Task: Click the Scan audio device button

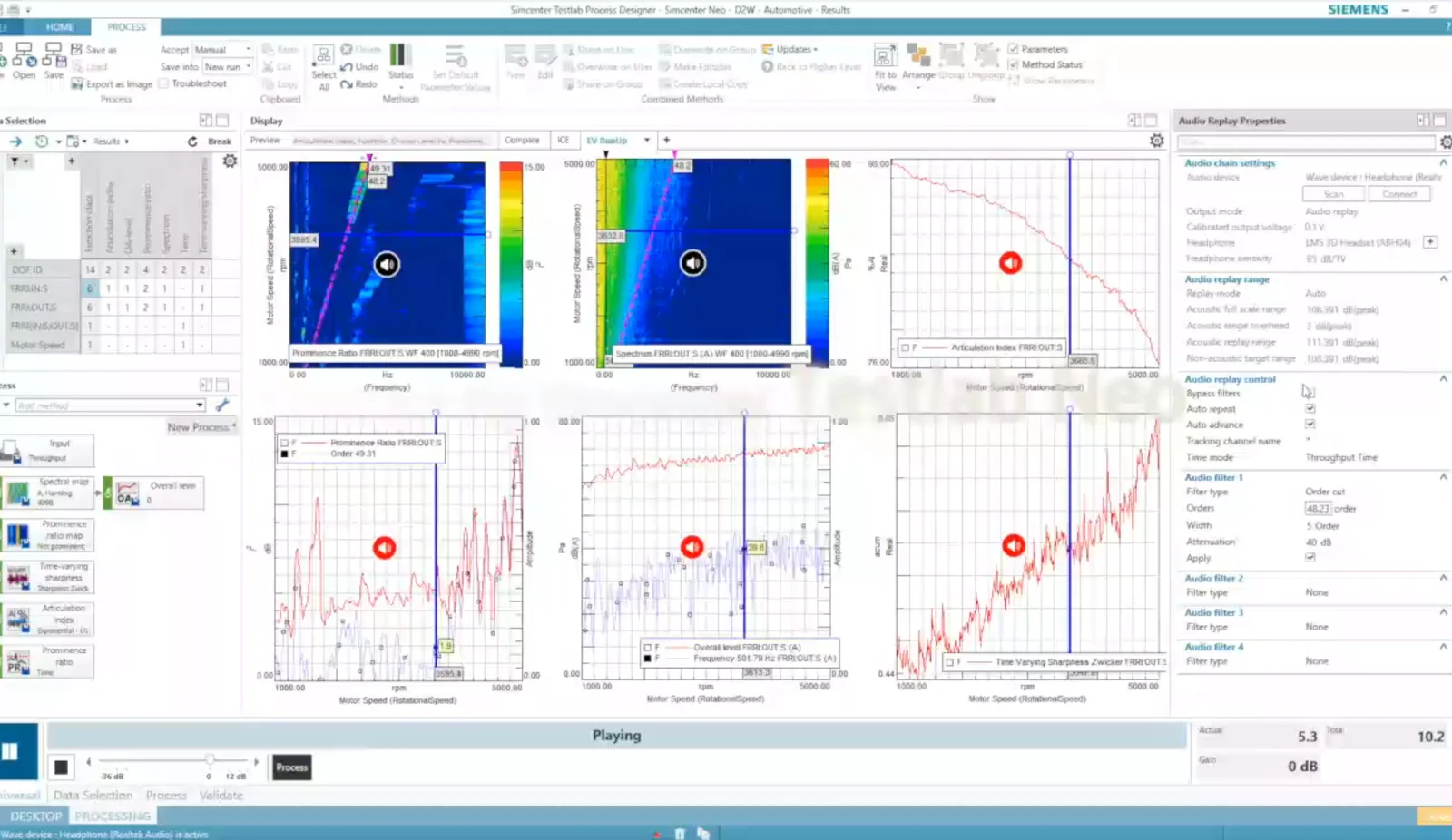Action: 1333,194
